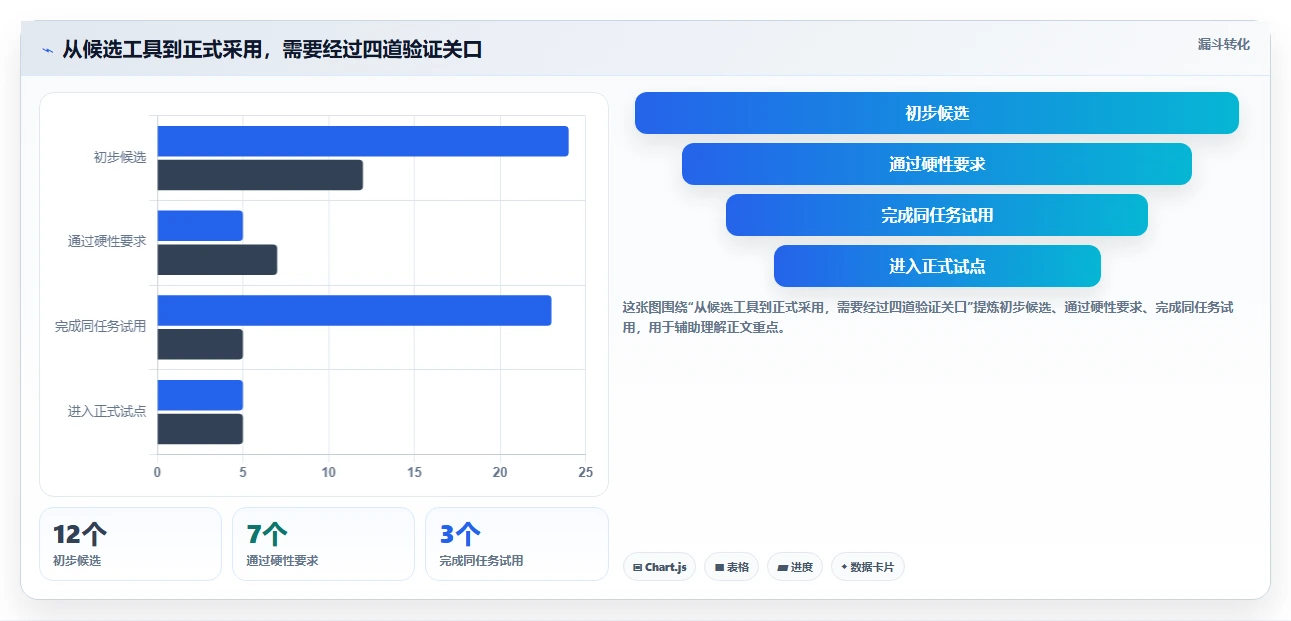Click the x-axis value 10

[329, 472]
